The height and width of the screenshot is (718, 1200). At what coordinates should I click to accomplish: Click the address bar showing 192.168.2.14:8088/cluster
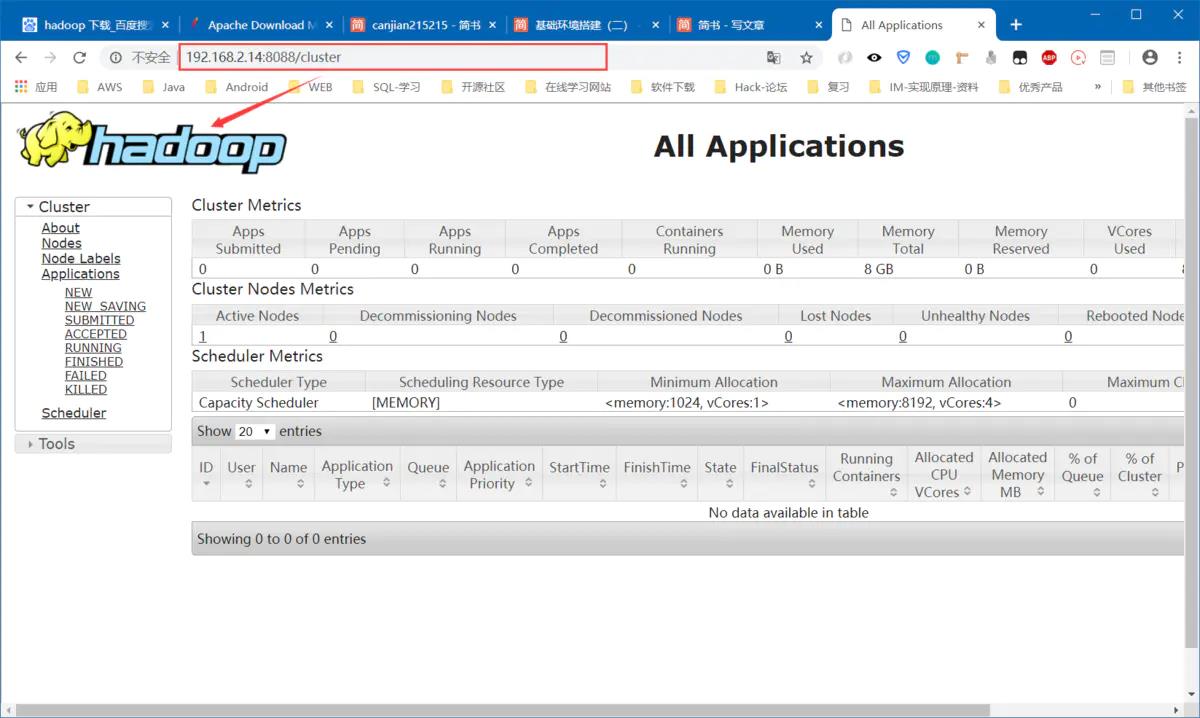[x=393, y=57]
